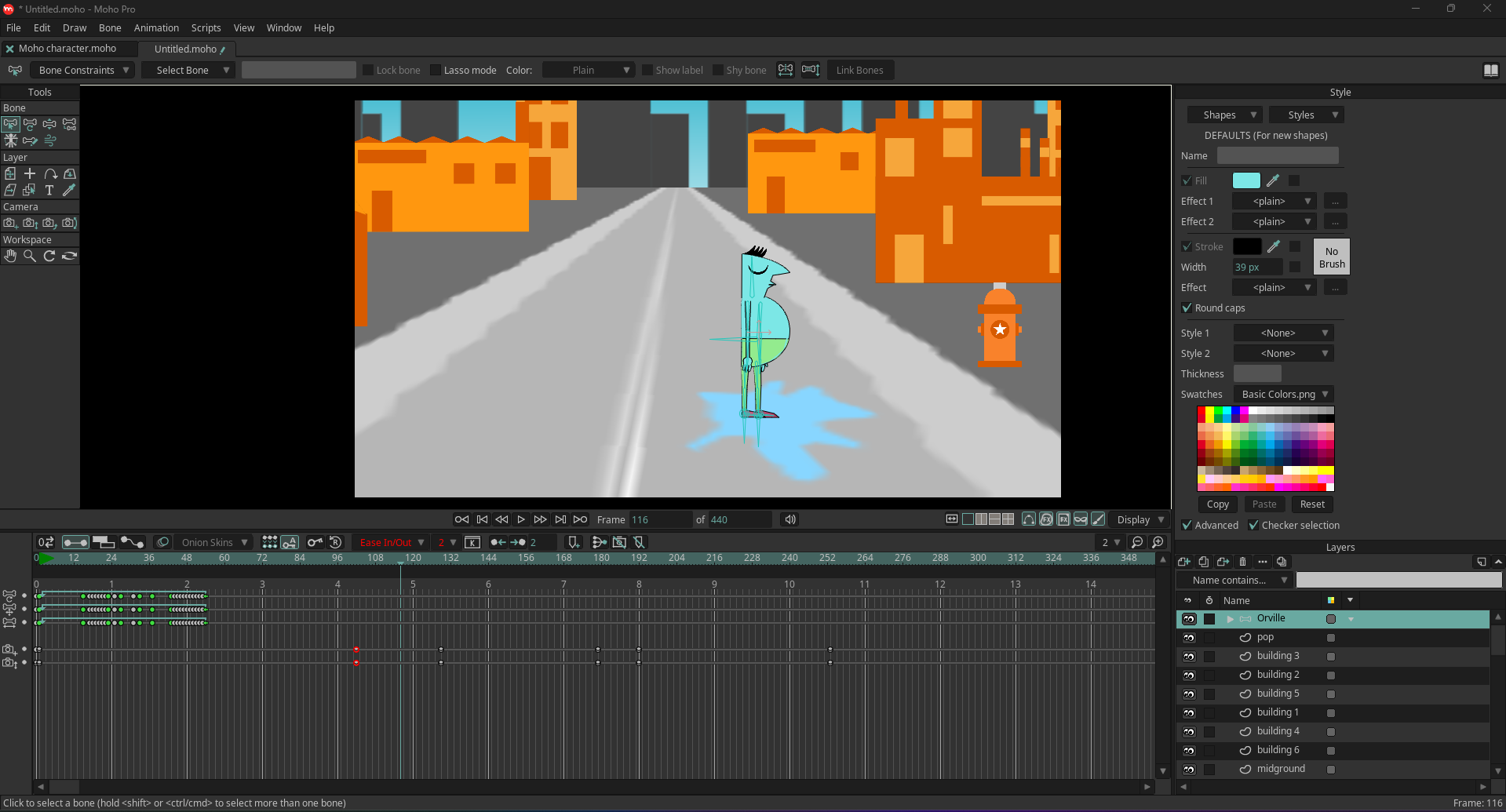Switch to Untitled.moho tab
This screenshot has height=812, width=1506.
186,49
